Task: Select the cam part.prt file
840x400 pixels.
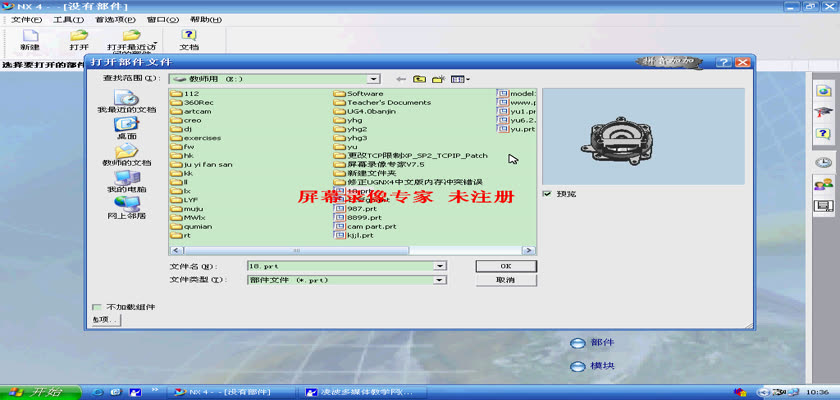Action: tap(365, 227)
